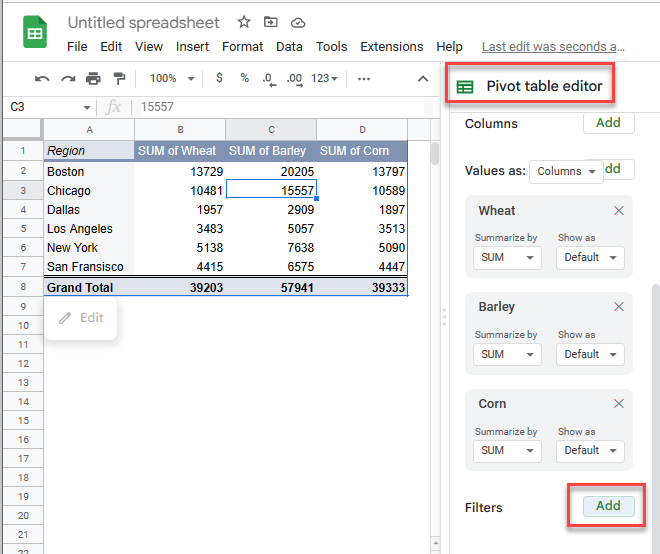Open the Extensions menu

click(391, 46)
